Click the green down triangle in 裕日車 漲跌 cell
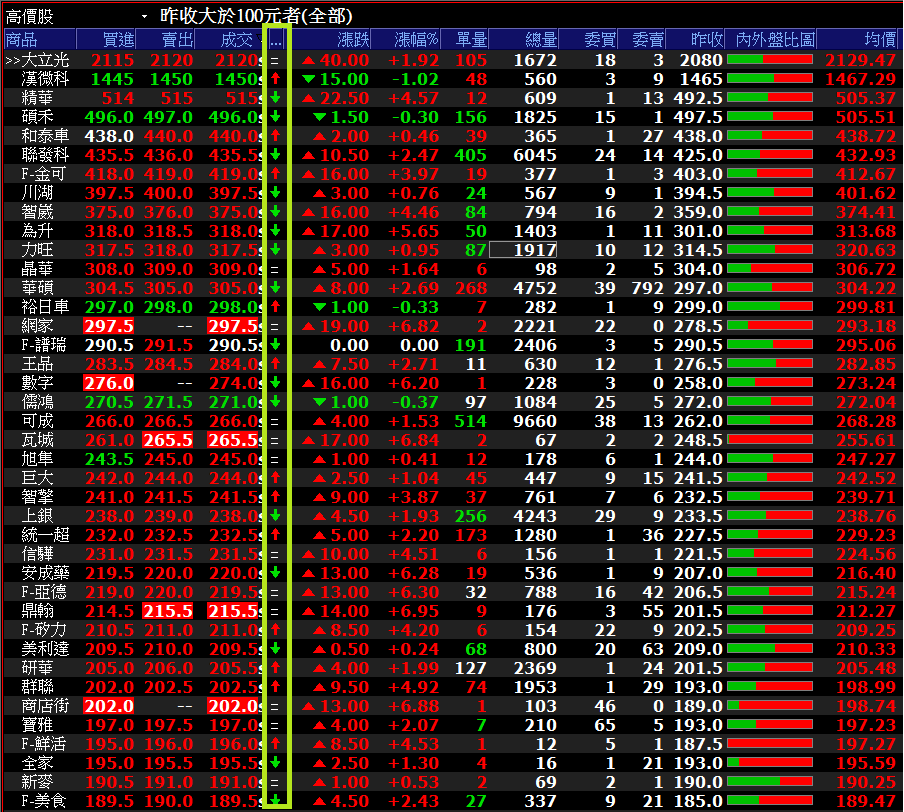Screen dimensions: 904x812 click(x=319, y=307)
